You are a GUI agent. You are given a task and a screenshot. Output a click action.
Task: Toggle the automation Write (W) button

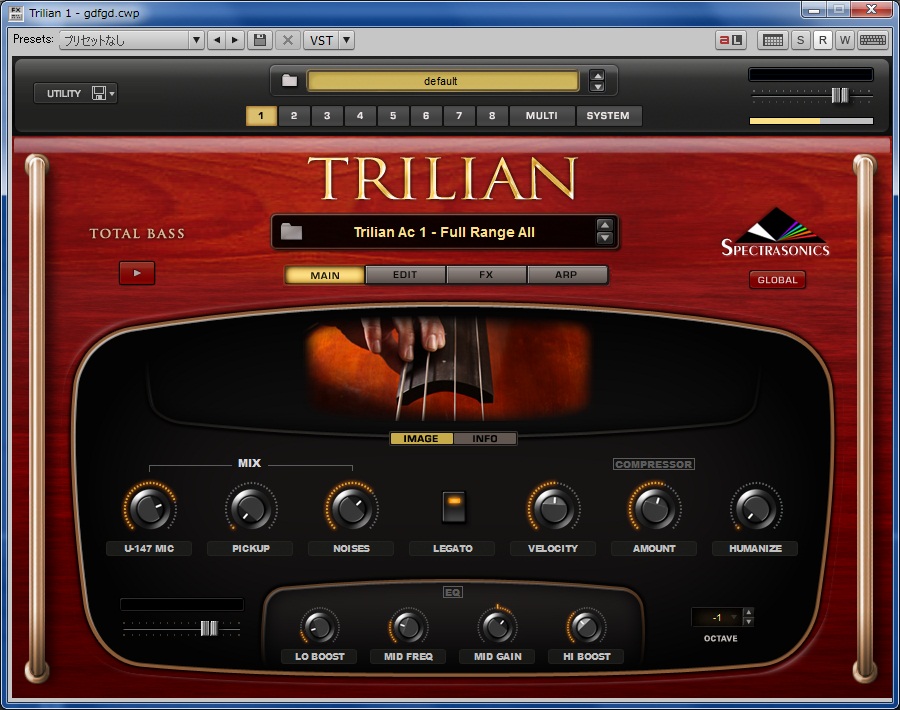(x=844, y=40)
